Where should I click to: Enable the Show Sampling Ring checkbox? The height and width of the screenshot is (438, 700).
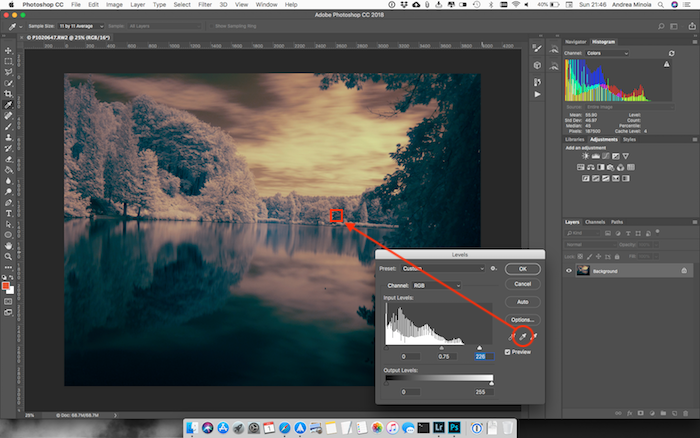[x=212, y=26]
